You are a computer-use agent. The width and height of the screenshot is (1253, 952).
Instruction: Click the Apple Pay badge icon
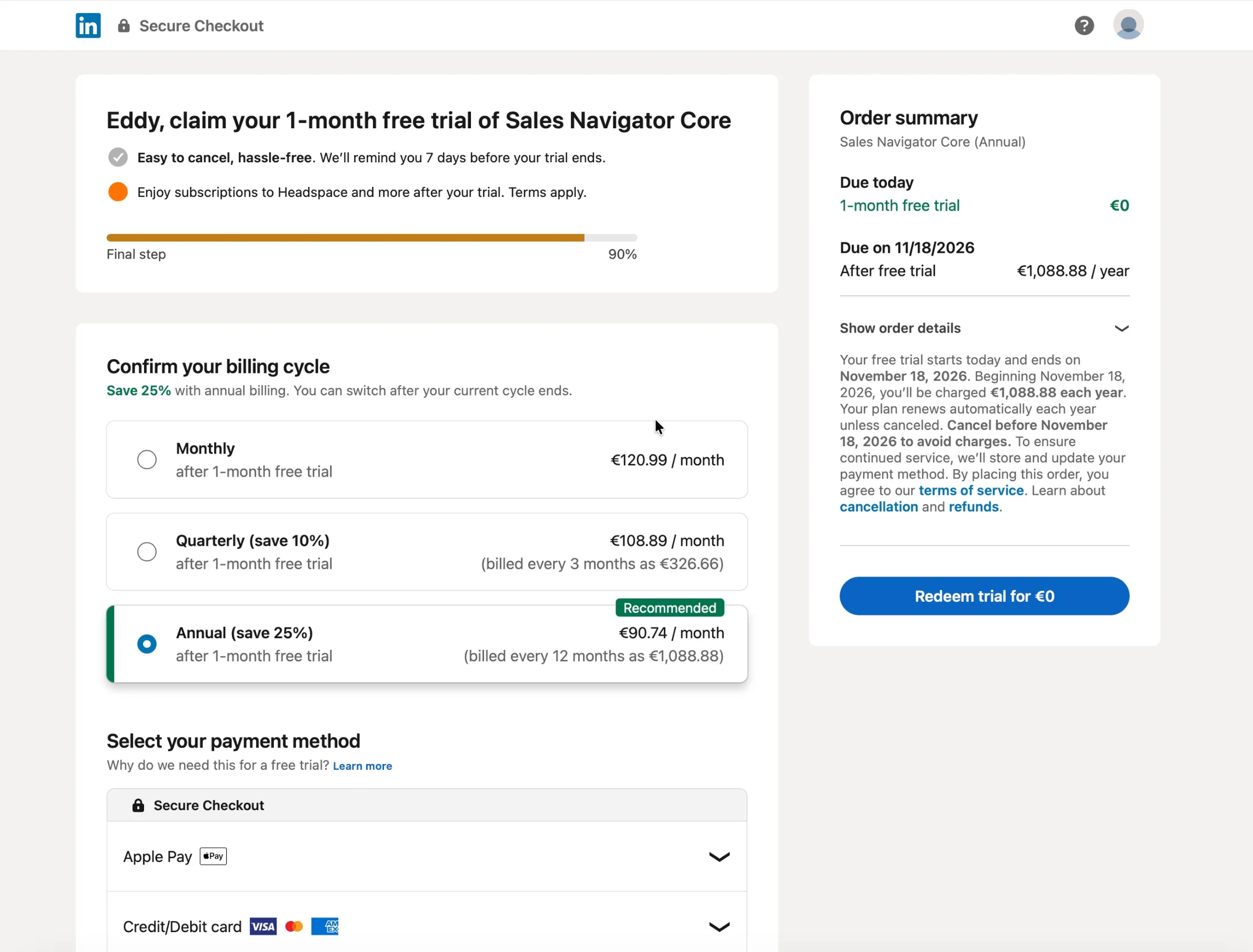[213, 856]
